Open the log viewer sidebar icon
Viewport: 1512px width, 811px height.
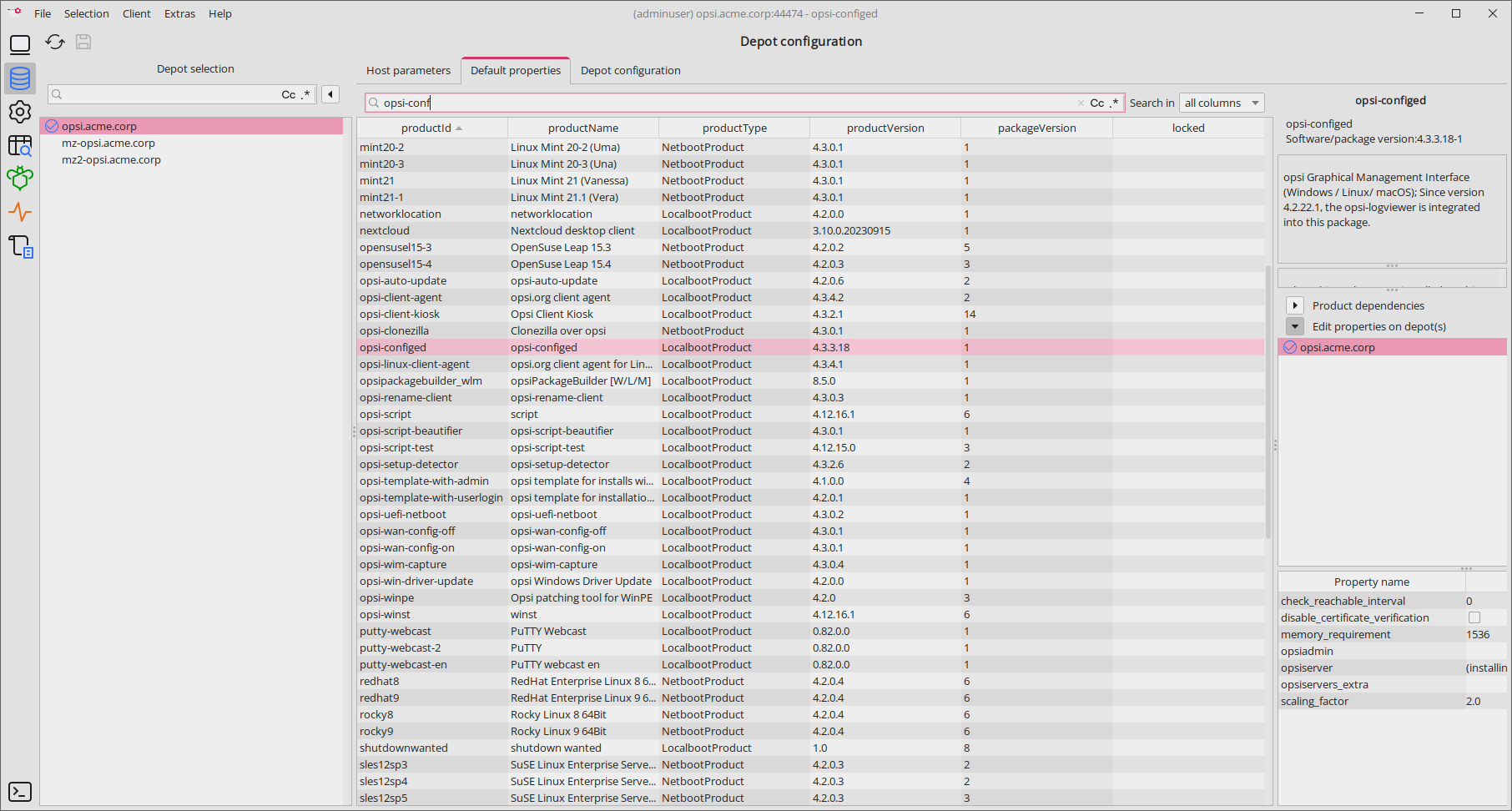(20, 246)
